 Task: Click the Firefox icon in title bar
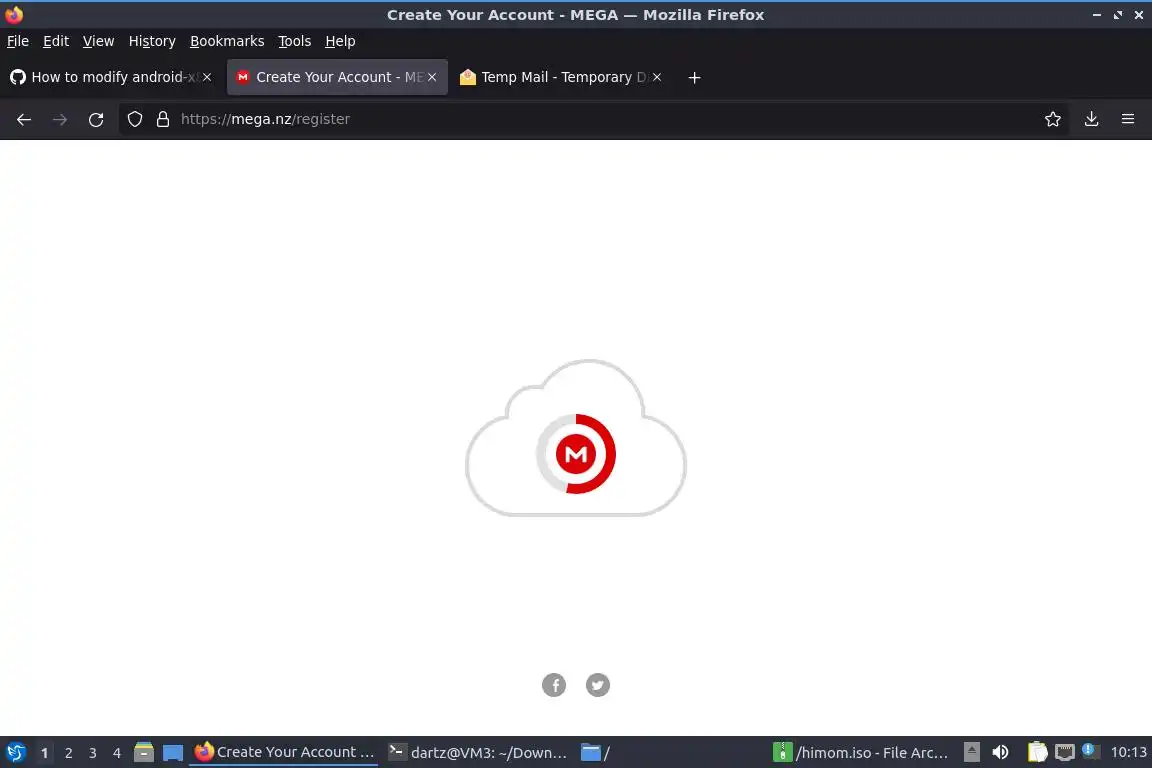pyautogui.click(x=14, y=15)
